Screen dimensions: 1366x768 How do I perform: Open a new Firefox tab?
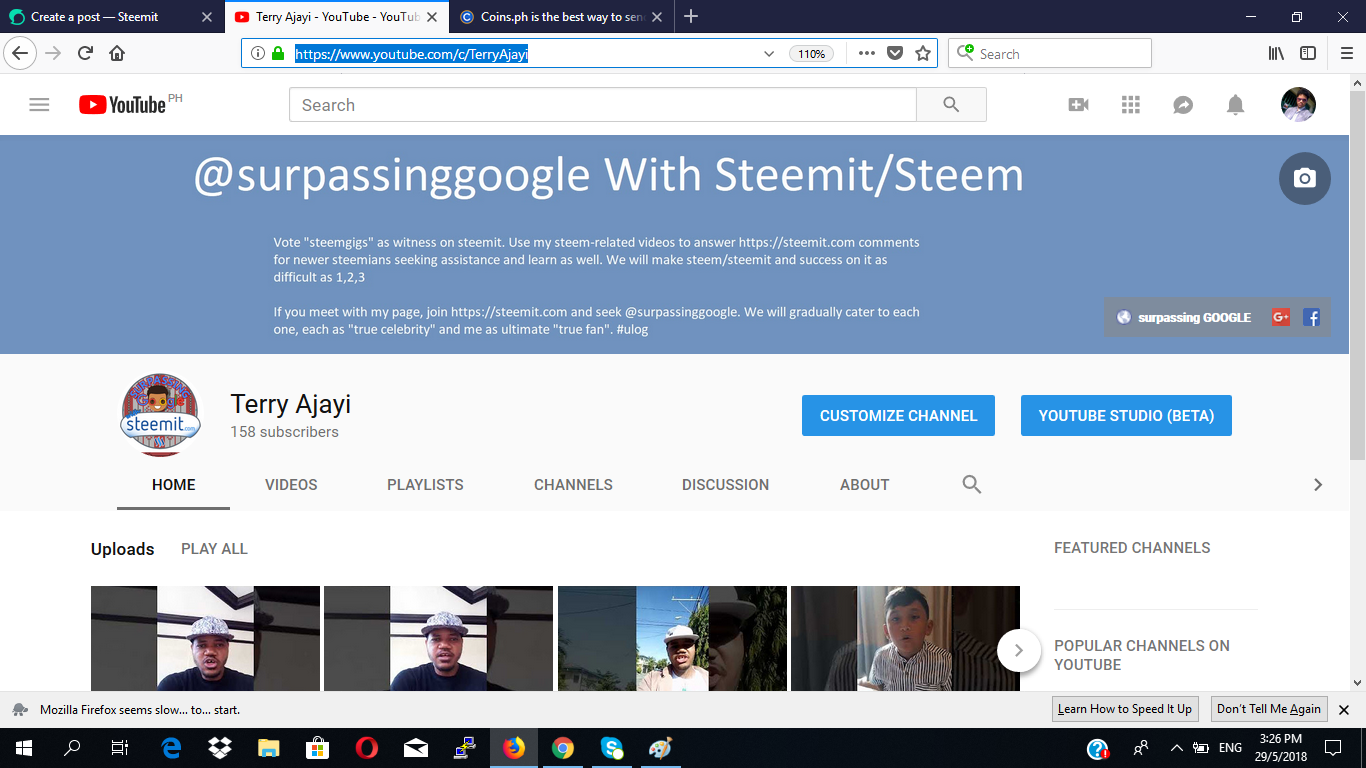(x=691, y=16)
